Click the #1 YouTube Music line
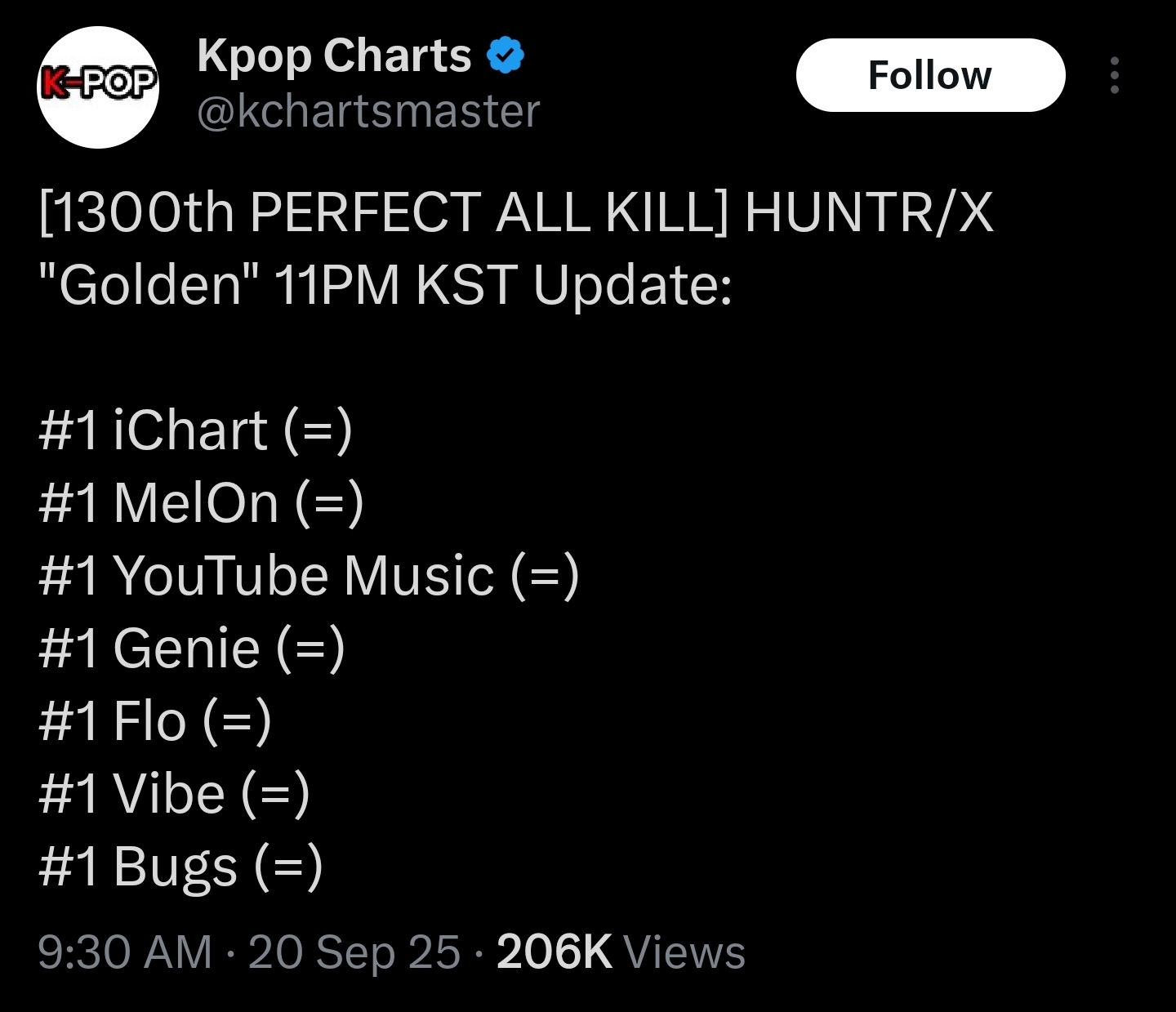Screen dimensions: 1176x1012 click(x=309, y=576)
